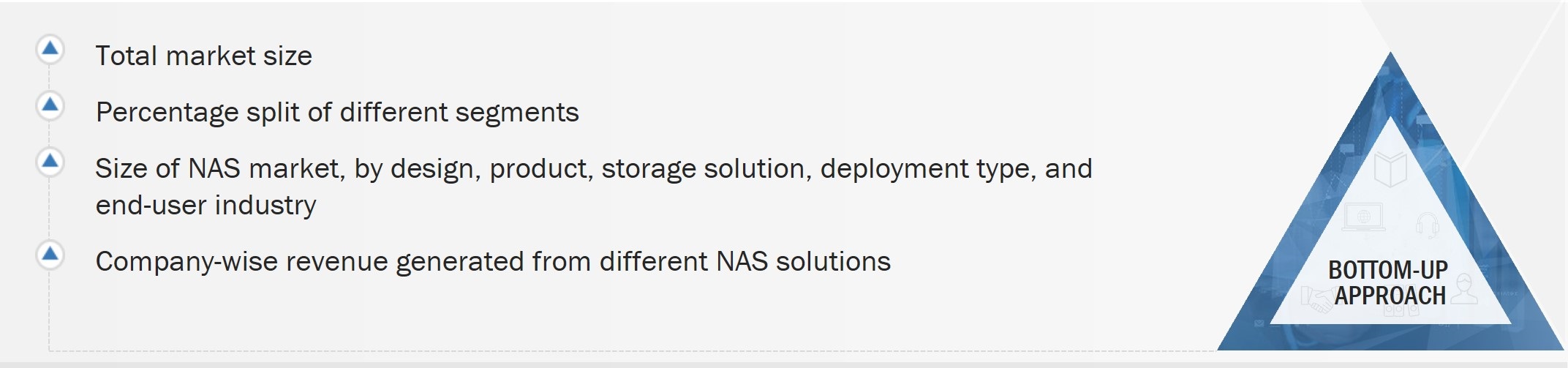The image size is (1568, 368).
Task: Click the bullet icon beside Company-wise revenue
Action: 50,255
